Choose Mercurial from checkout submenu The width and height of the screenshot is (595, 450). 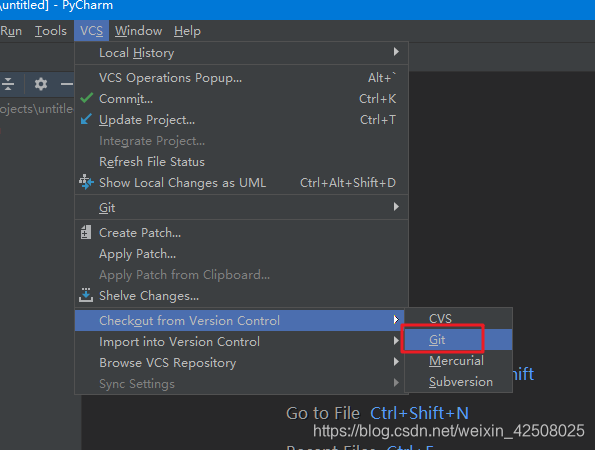pos(458,360)
